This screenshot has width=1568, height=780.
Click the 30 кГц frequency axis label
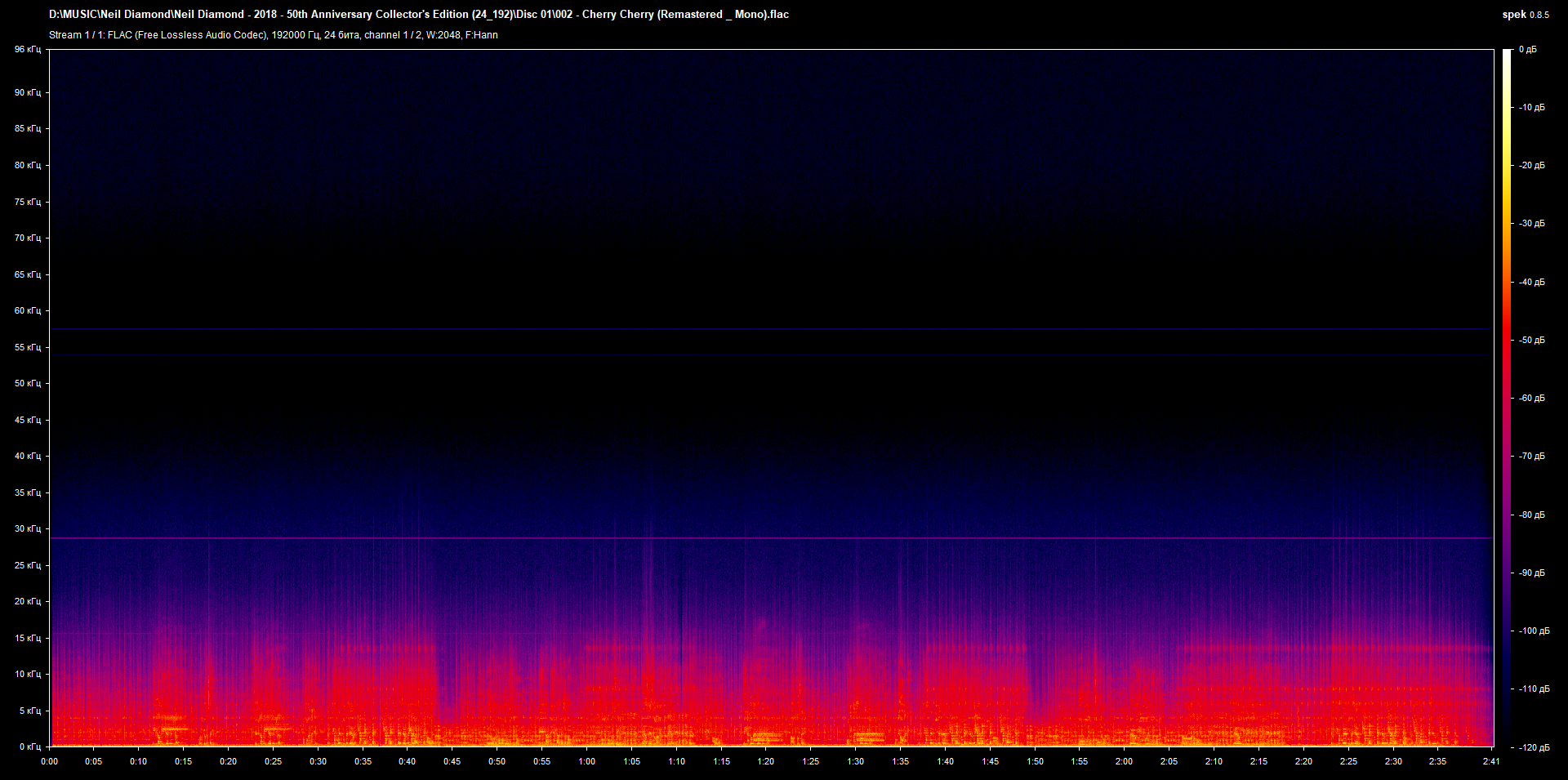coord(27,528)
